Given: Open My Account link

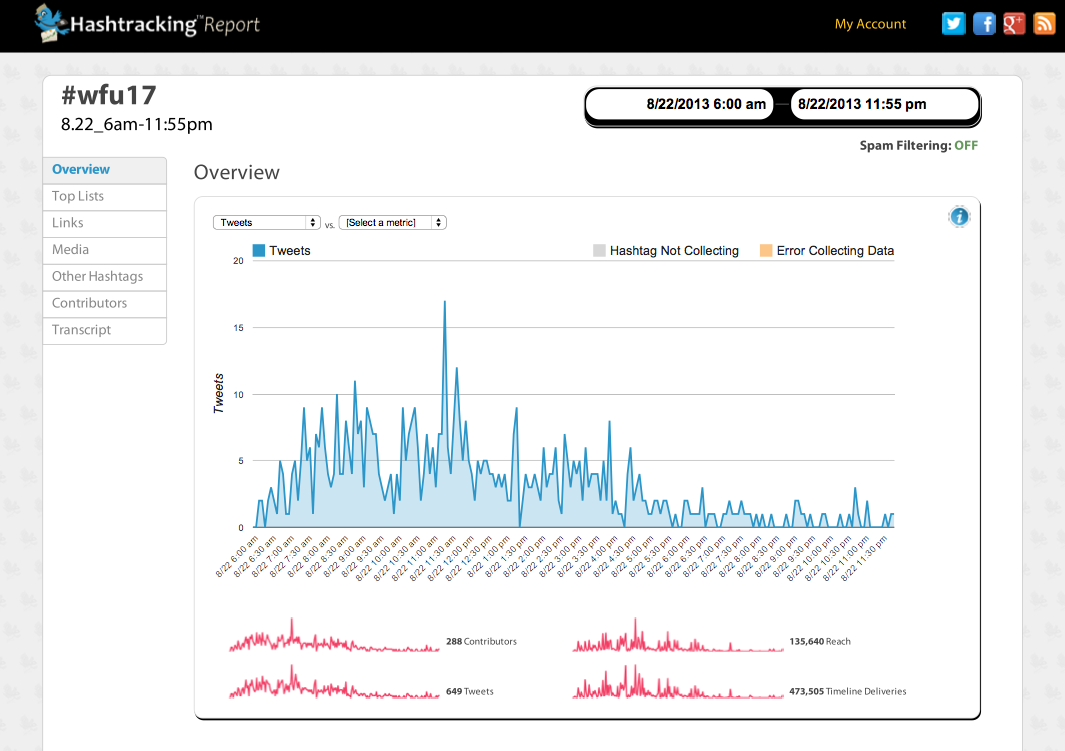Looking at the screenshot, I should coord(870,24).
